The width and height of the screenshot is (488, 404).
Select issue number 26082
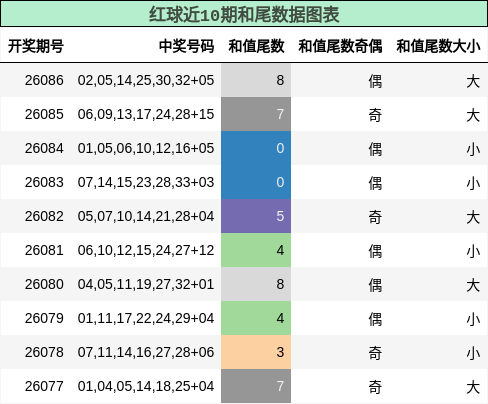[x=44, y=216]
